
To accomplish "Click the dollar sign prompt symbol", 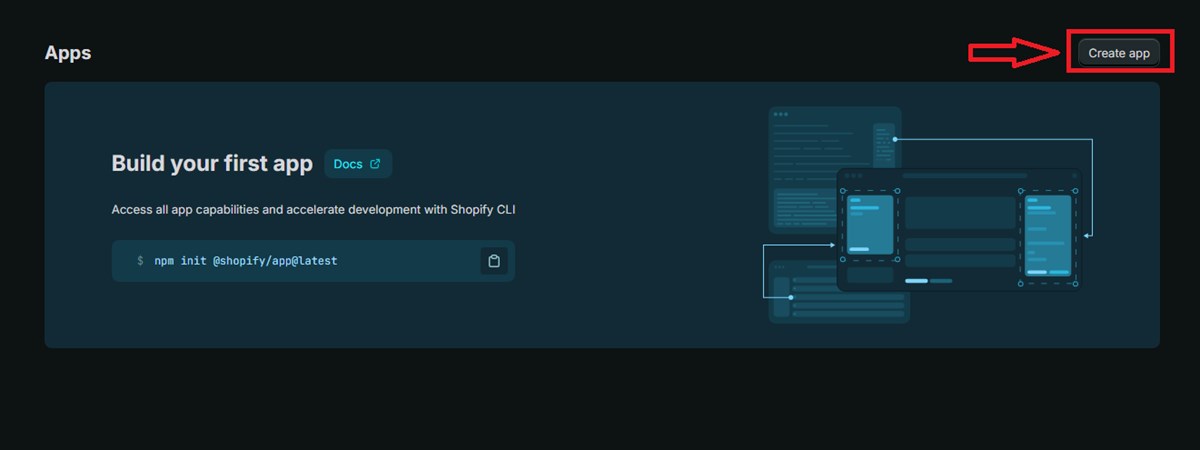I will tap(140, 261).
